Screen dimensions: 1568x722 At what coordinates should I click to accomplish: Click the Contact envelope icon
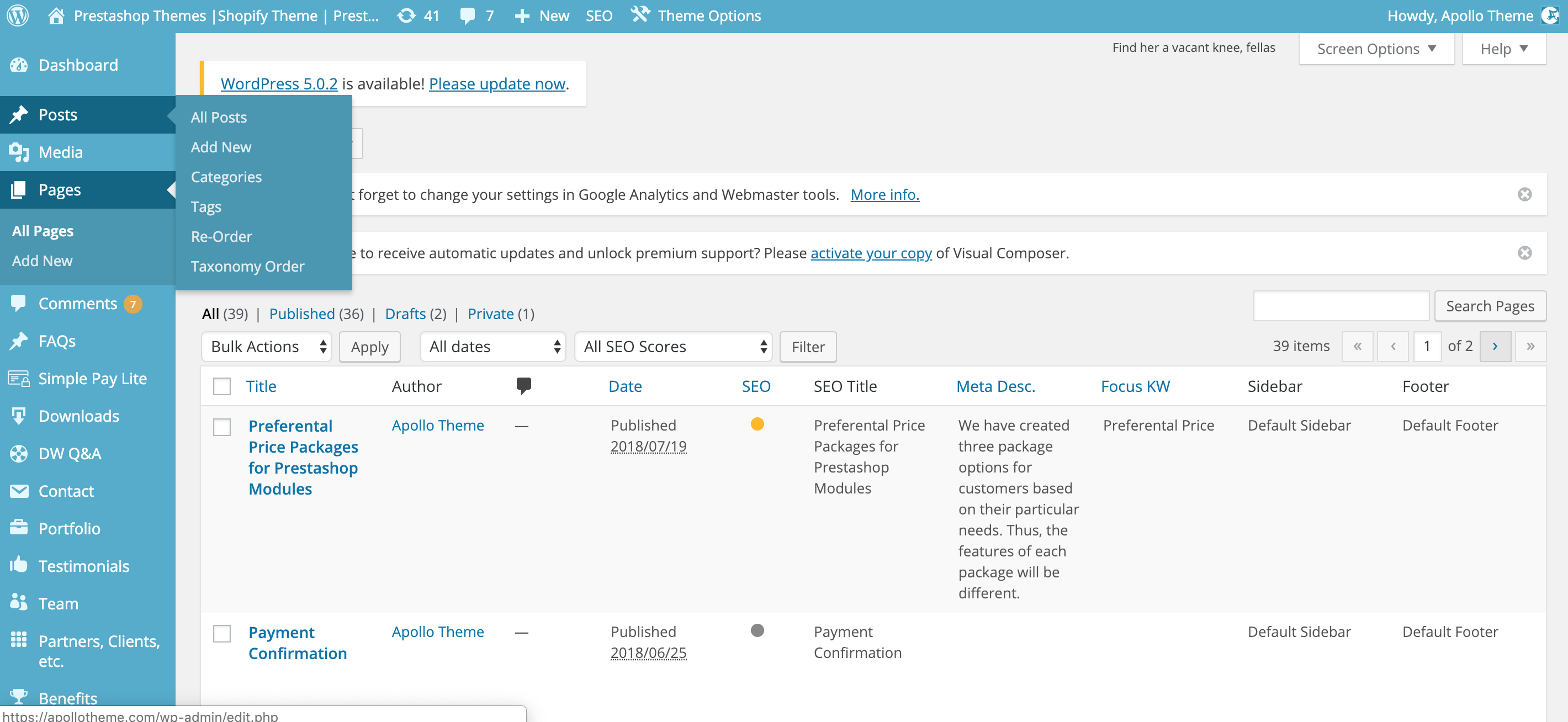[19, 491]
